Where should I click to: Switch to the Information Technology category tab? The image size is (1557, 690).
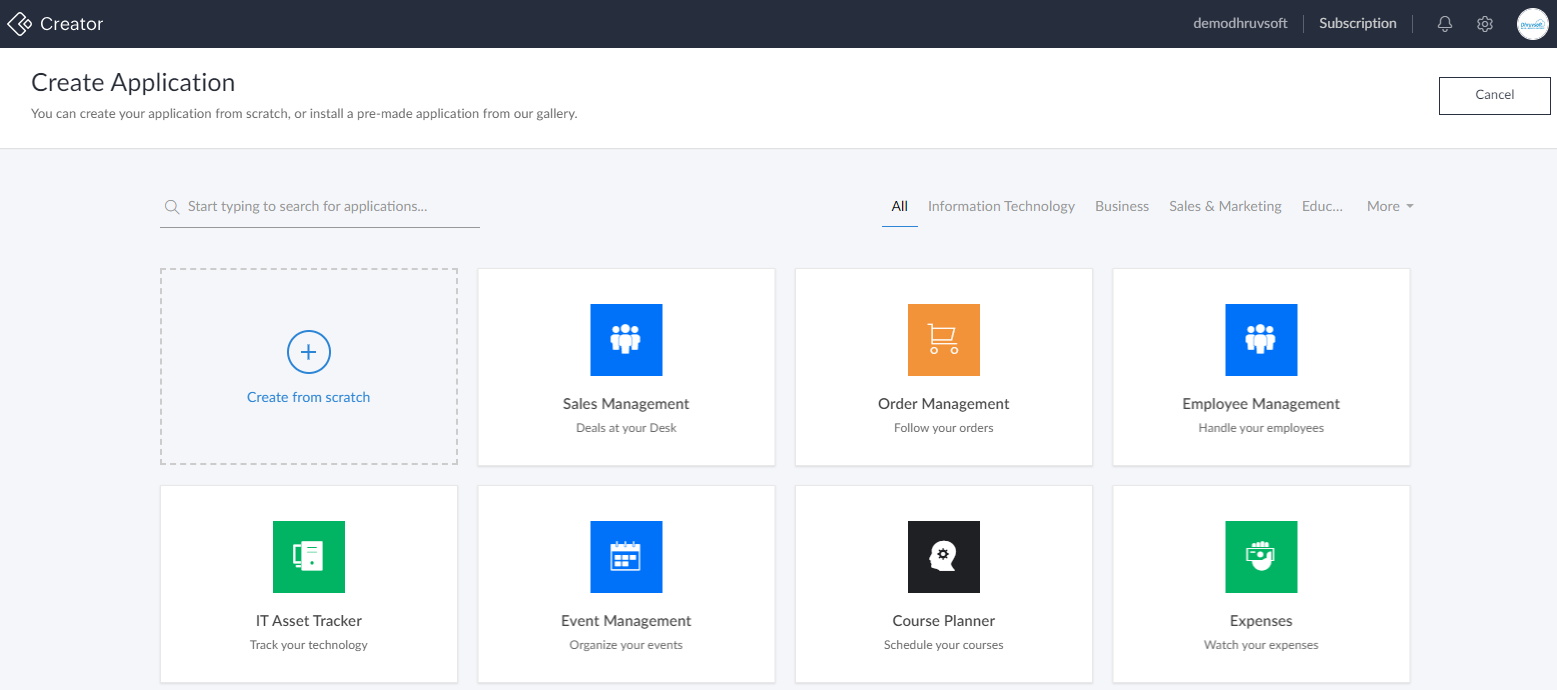click(x=1001, y=206)
